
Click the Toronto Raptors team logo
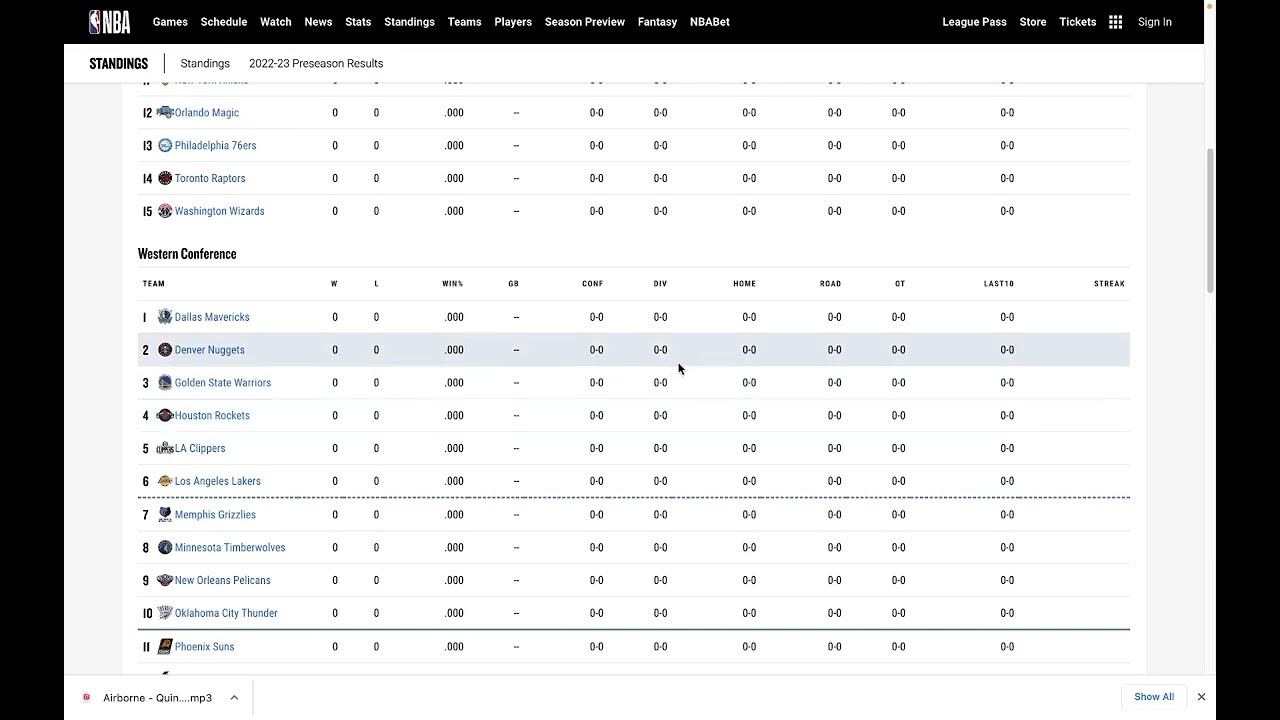[x=165, y=178]
